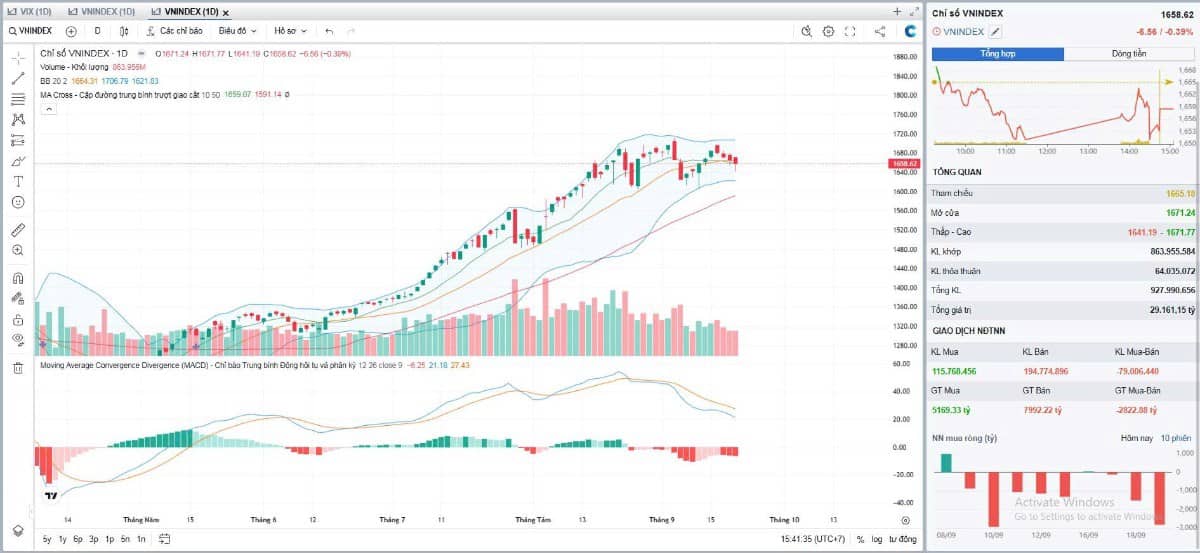Screen dimensions: 1200x553
Task: Select the 6p time range
Action: (78, 539)
